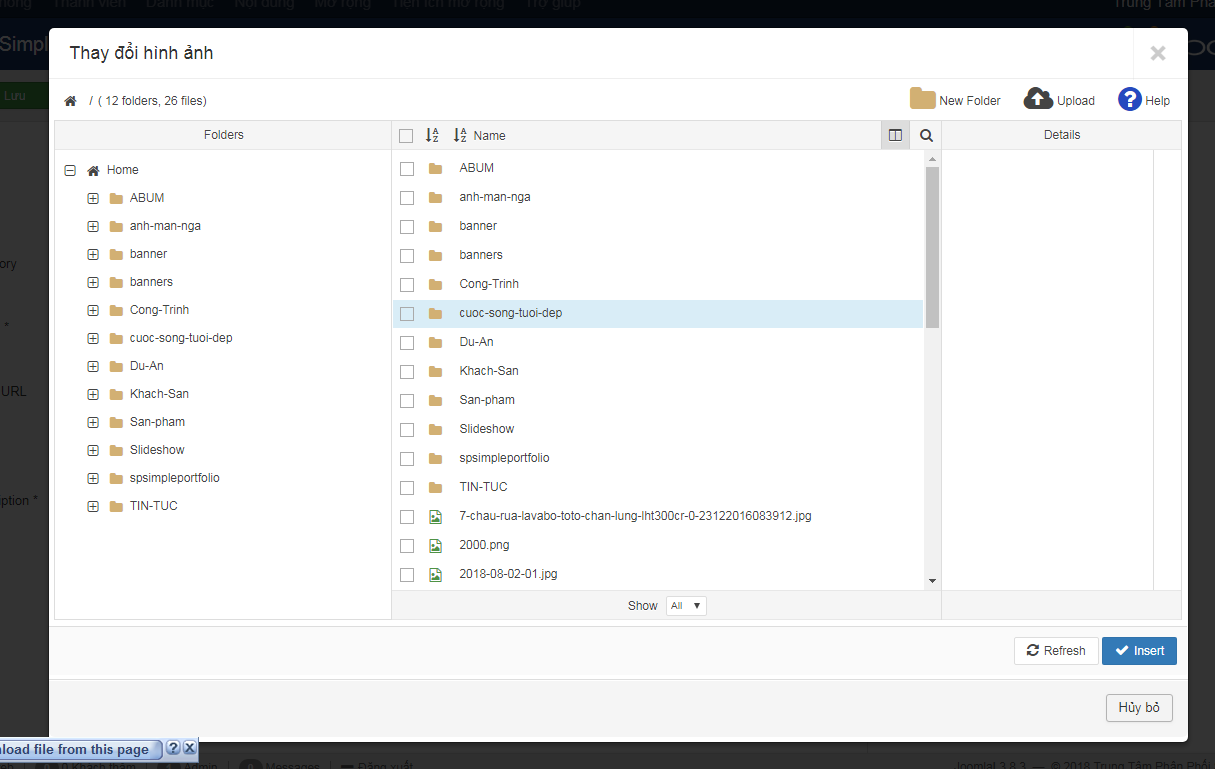Sort by Name with the A-Z icon beside Name

(460, 135)
